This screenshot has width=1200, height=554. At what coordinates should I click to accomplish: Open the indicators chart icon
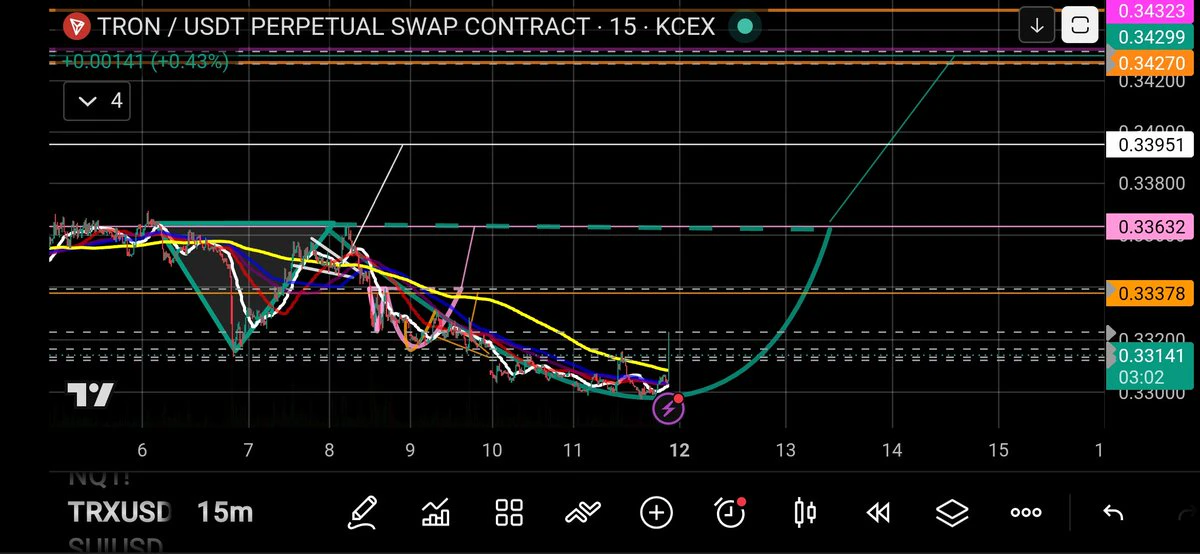coord(436,513)
